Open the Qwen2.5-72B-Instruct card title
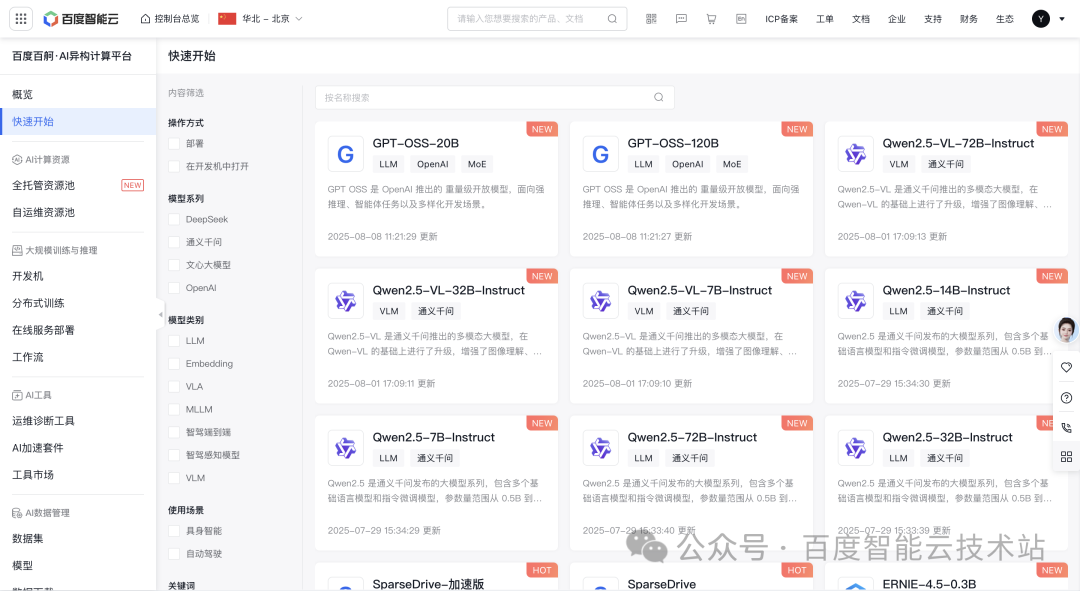Image resolution: width=1080 pixels, height=591 pixels. (x=692, y=437)
